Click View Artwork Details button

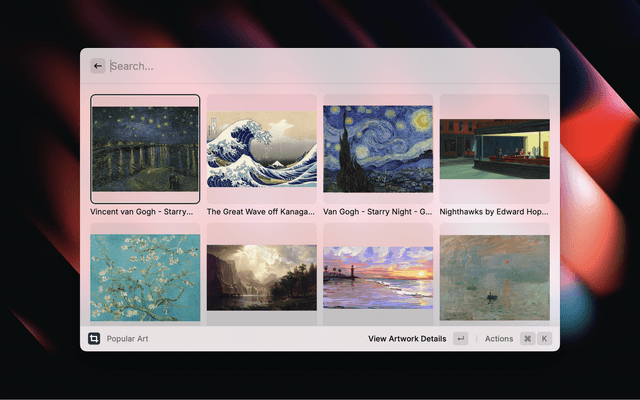pyautogui.click(x=407, y=339)
